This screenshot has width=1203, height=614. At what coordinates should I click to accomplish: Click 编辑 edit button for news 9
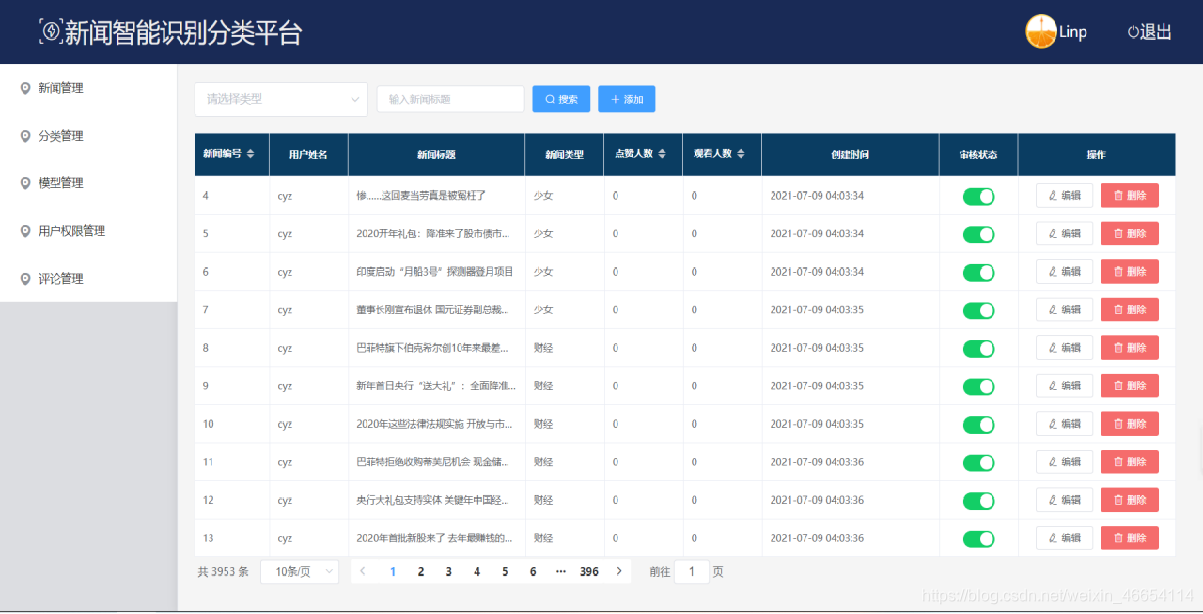(x=1064, y=386)
